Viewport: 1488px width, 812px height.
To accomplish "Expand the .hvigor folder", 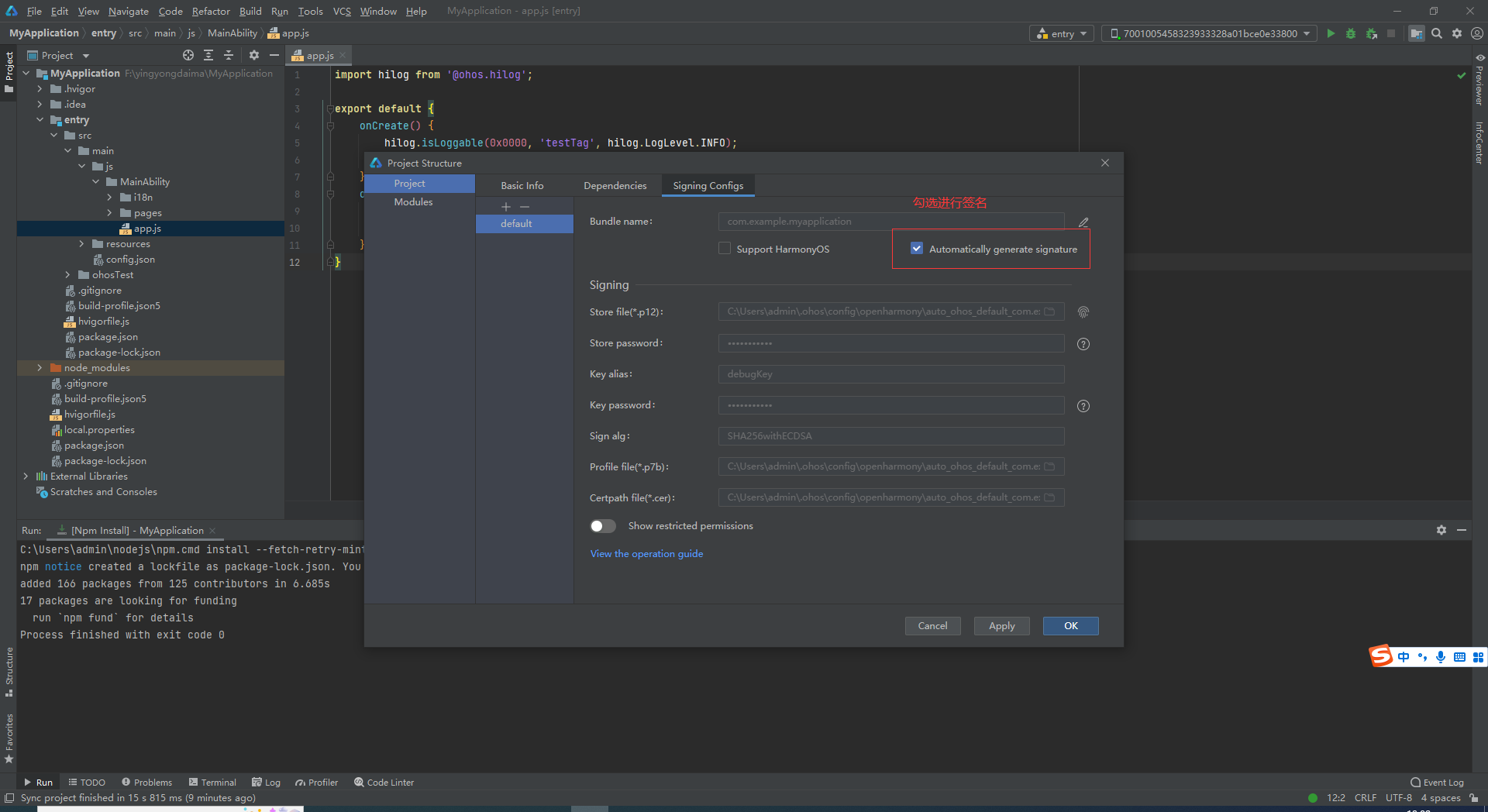I will tap(40, 89).
